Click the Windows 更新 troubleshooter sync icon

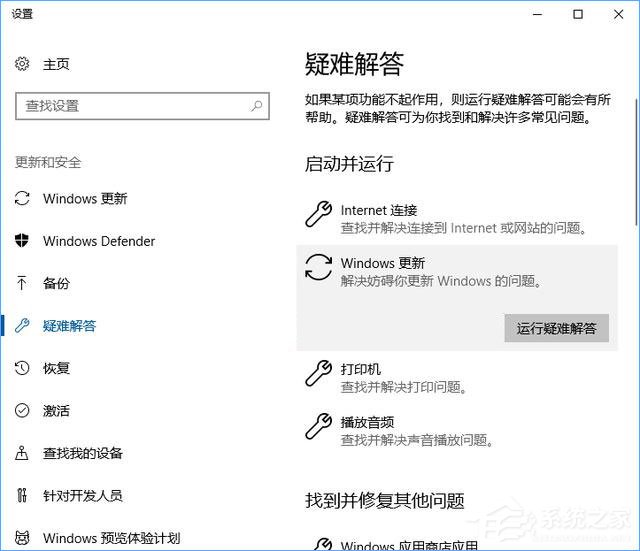(x=318, y=267)
